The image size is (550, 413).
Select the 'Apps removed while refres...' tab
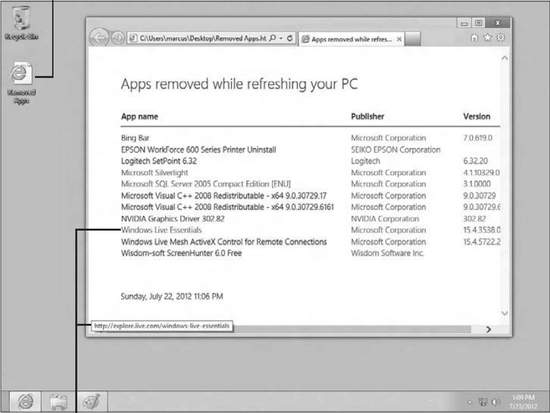[350, 39]
